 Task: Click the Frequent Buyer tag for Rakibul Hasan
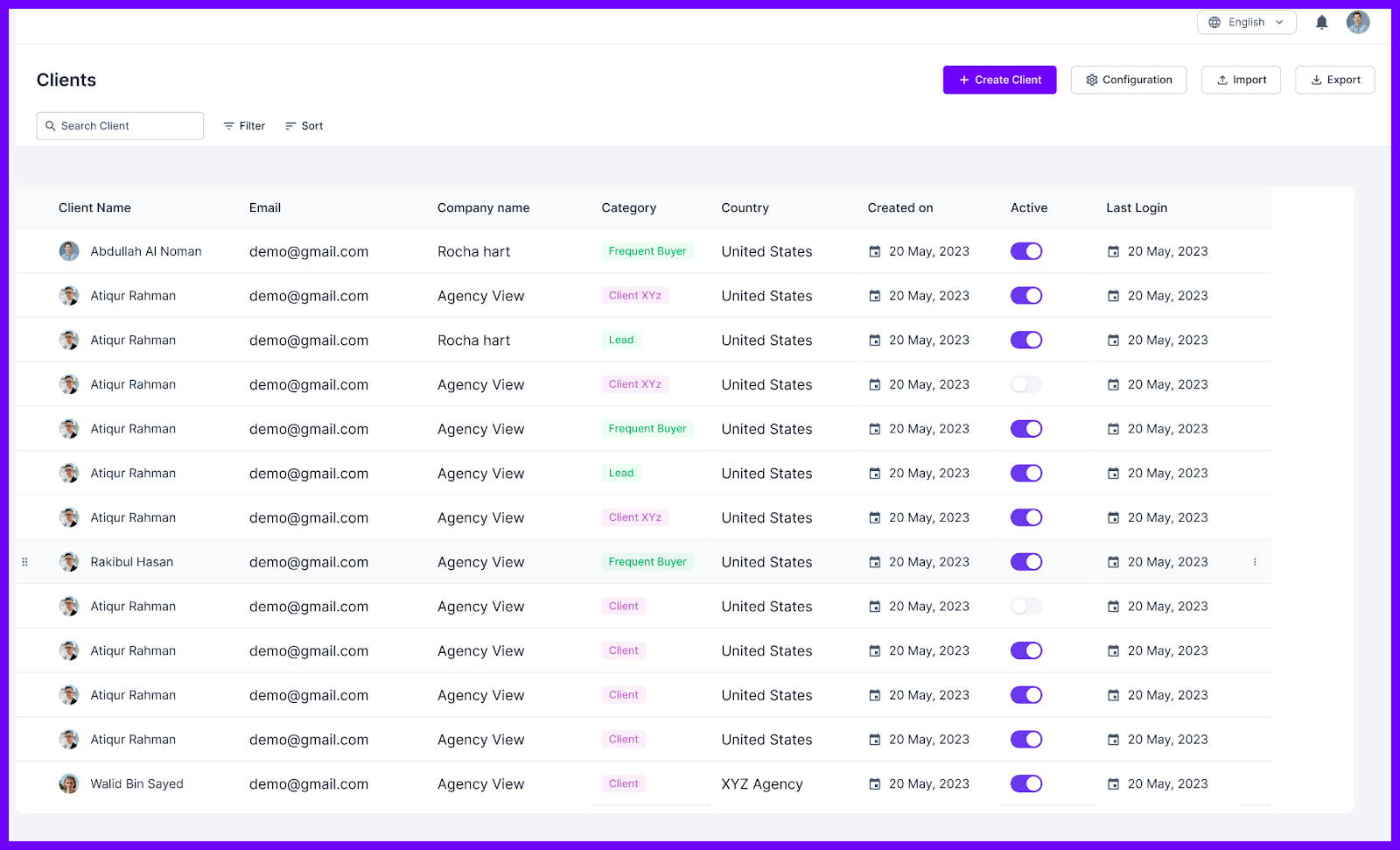click(647, 562)
